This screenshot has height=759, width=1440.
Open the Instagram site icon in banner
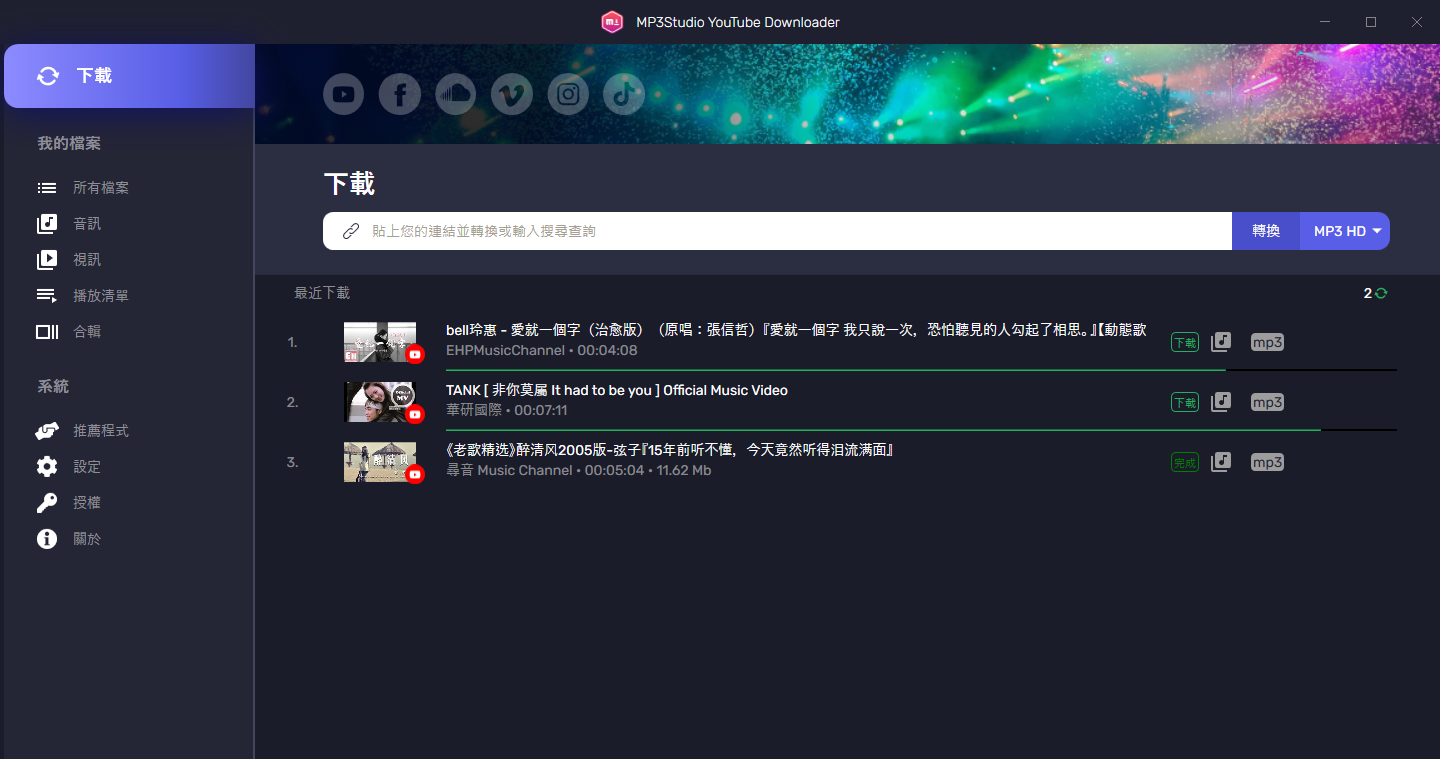click(x=568, y=95)
